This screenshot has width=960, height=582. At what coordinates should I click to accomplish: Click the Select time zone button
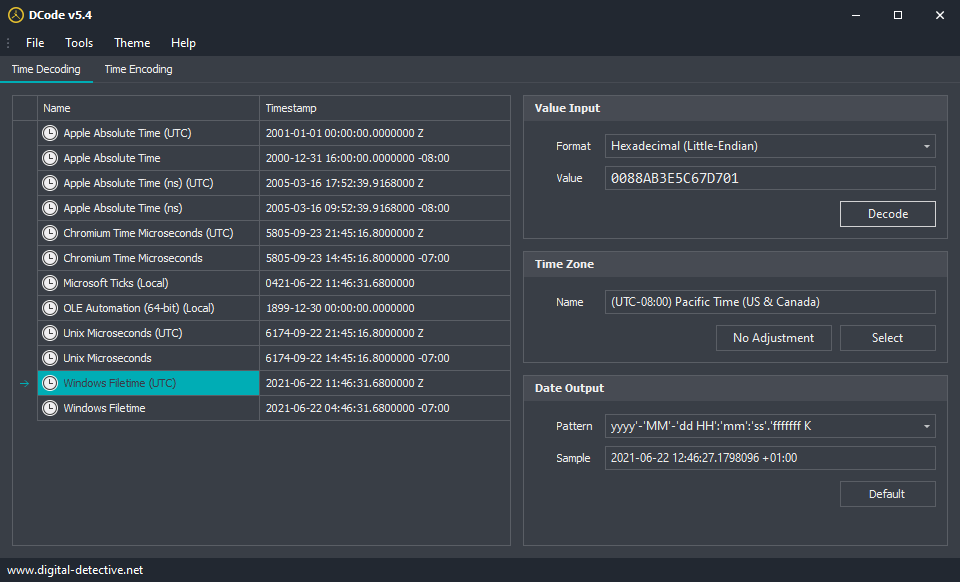click(x=888, y=338)
